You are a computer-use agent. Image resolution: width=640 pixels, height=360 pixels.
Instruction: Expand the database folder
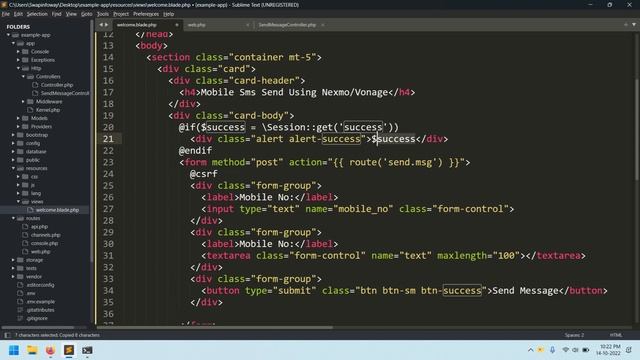(x=13, y=151)
